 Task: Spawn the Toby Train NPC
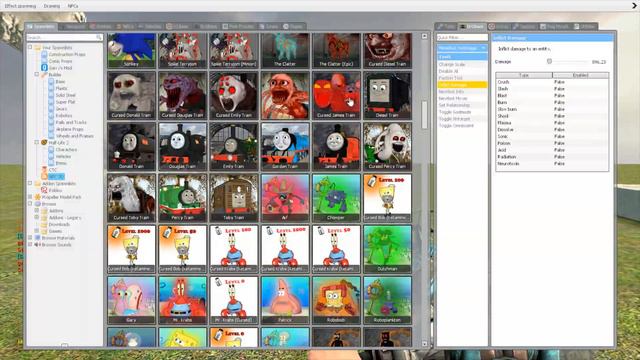click(x=234, y=198)
